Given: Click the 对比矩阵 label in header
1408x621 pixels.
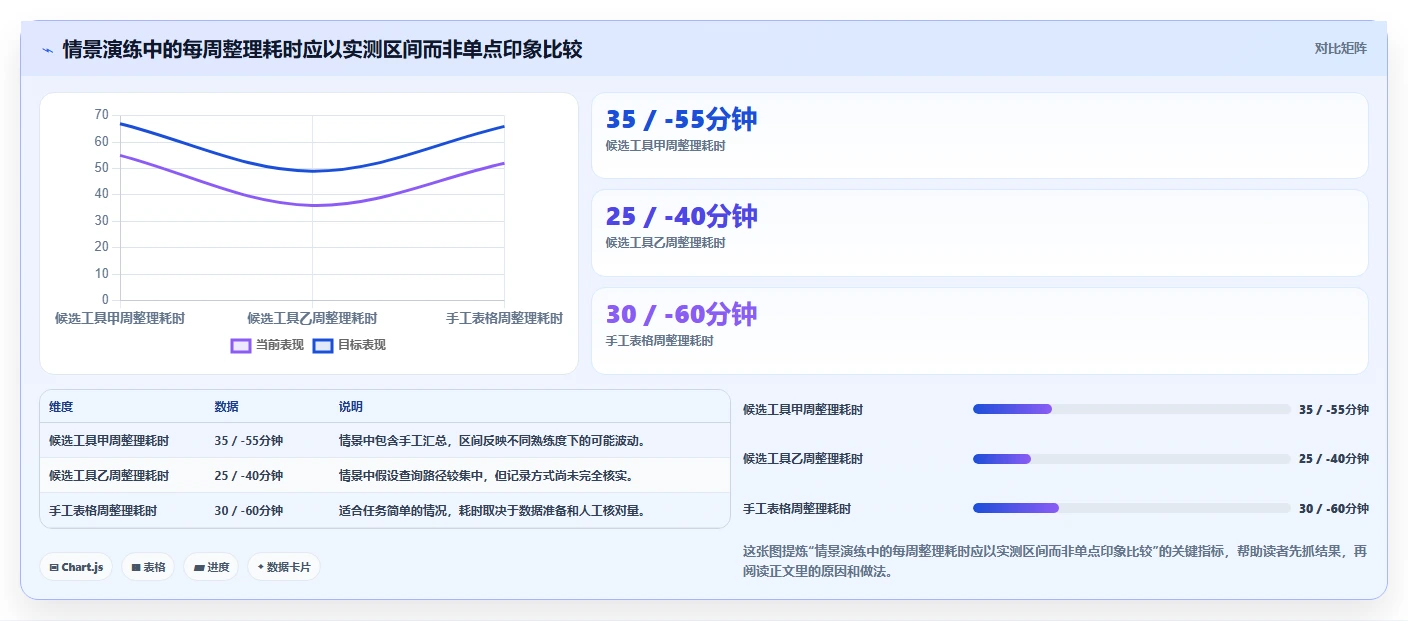Looking at the screenshot, I should tap(1340, 48).
